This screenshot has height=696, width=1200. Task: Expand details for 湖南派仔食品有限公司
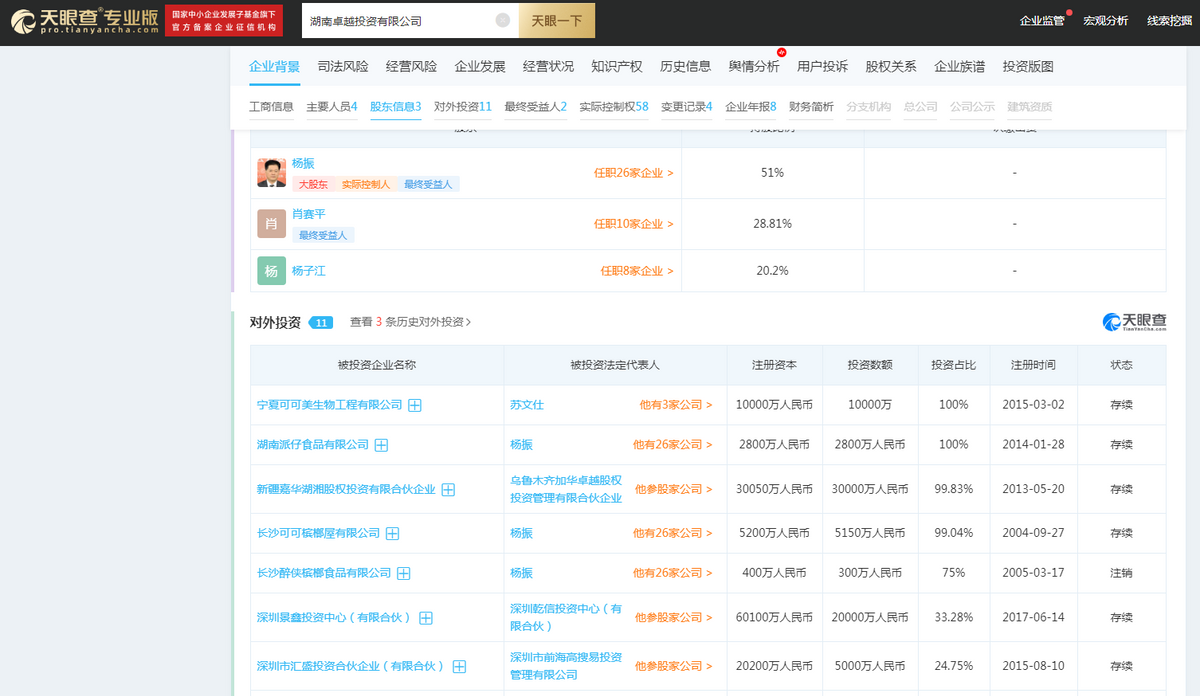point(381,444)
